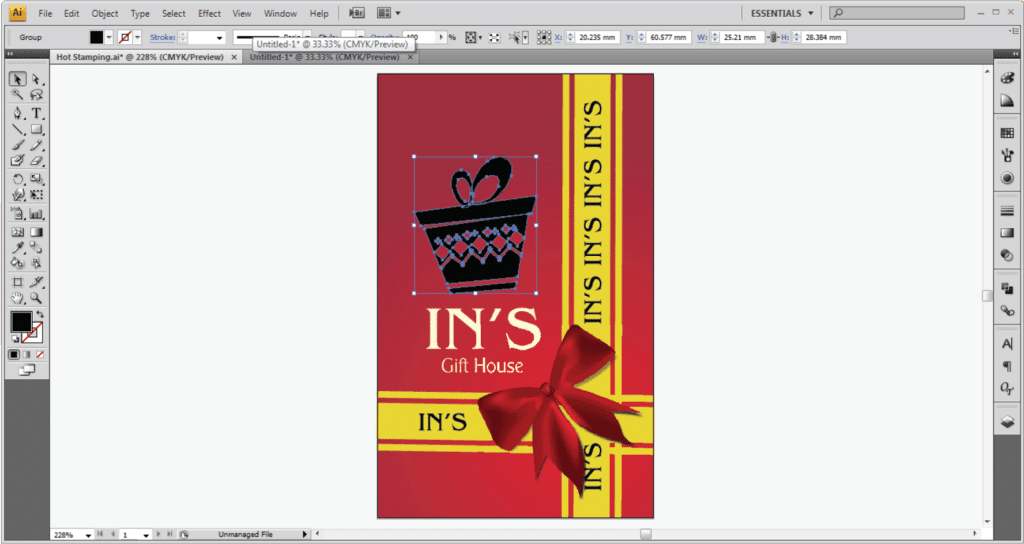Open the Effect menu
This screenshot has width=1024, height=544.
209,13
